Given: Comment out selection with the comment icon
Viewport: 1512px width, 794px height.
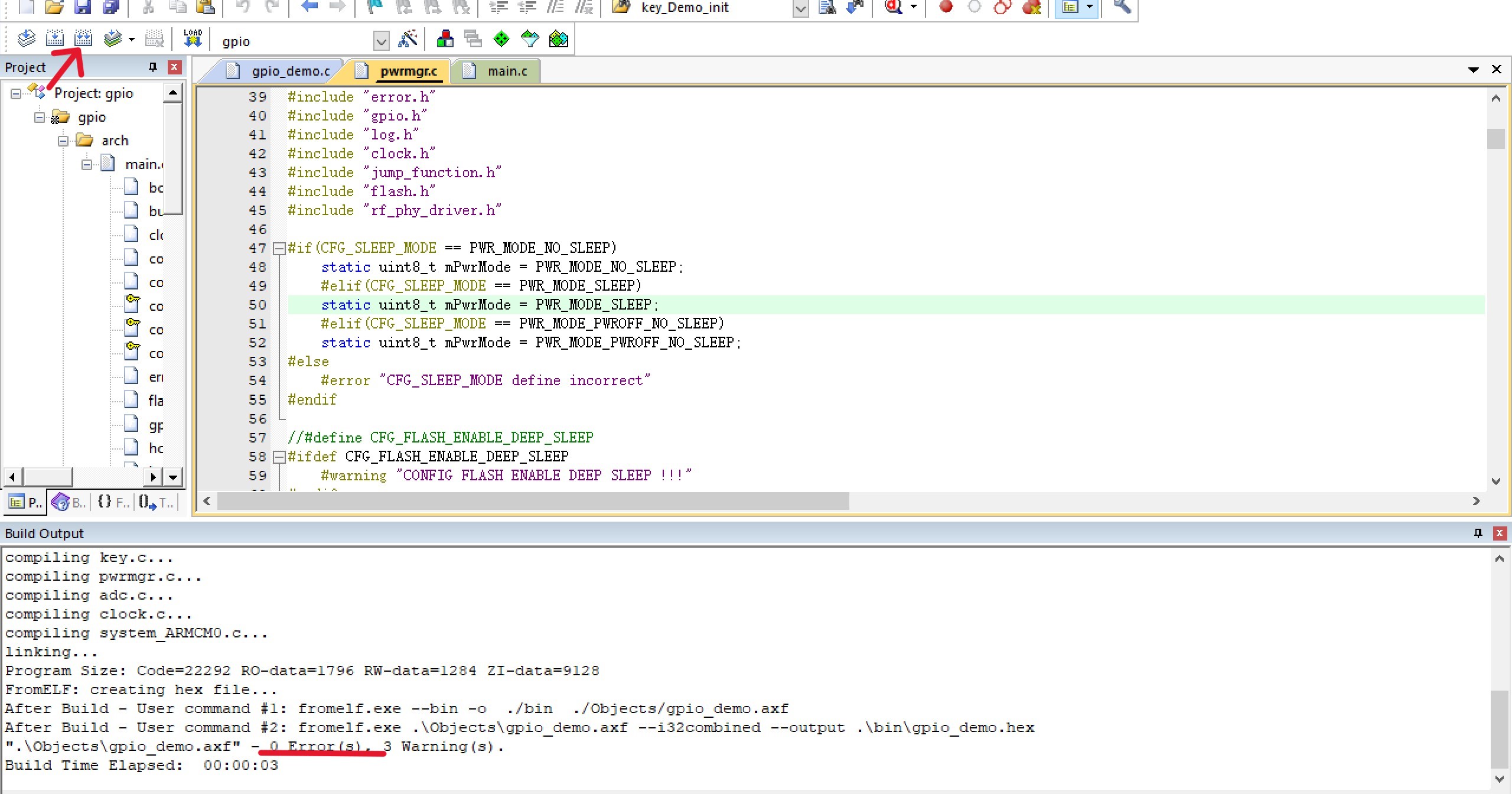Looking at the screenshot, I should (x=555, y=7).
